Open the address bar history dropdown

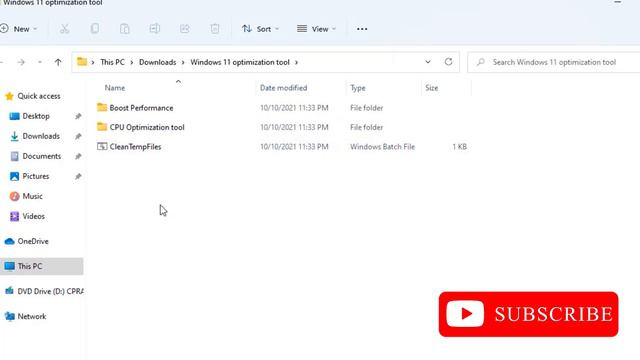click(x=428, y=62)
